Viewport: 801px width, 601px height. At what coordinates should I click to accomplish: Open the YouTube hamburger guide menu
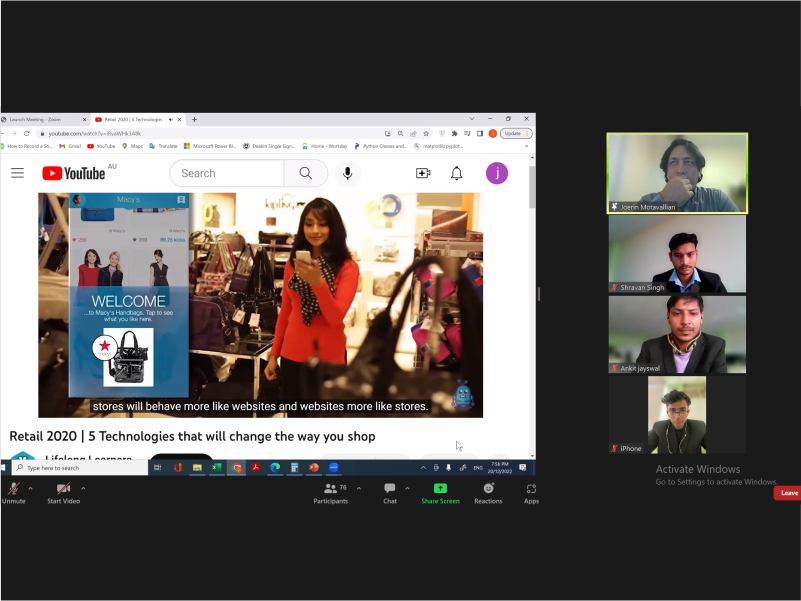click(x=17, y=173)
